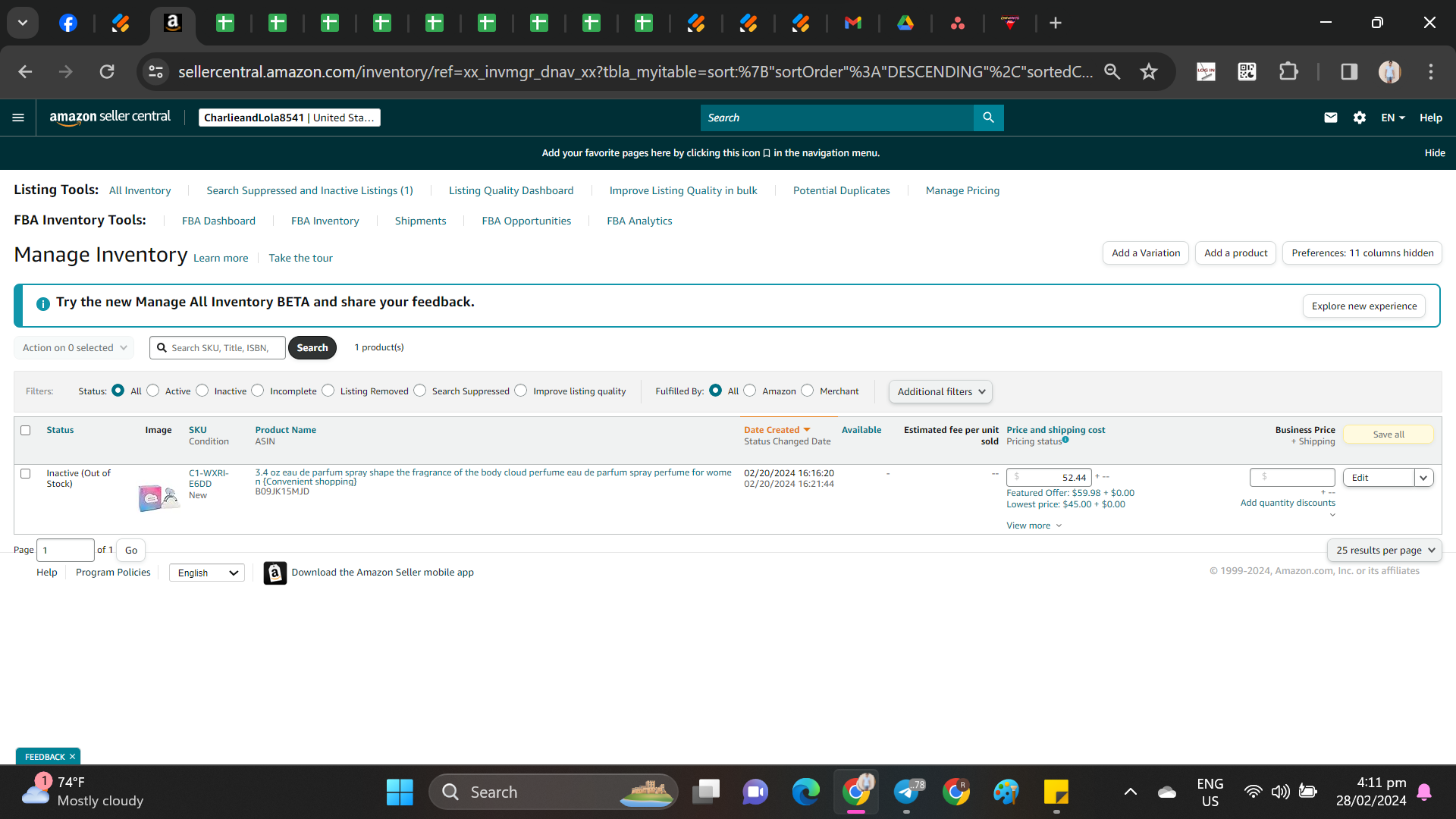Go back with browser back arrow
This screenshot has height=819, width=1456.
tap(25, 71)
